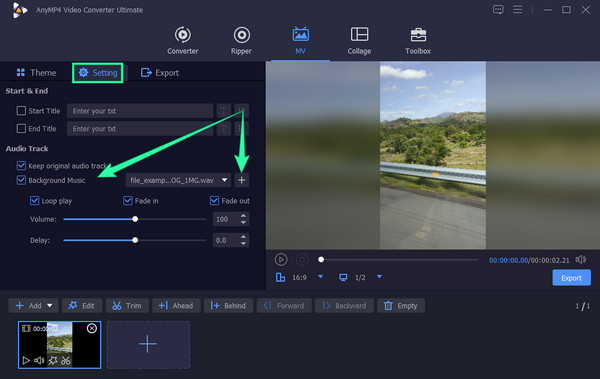Toggle Keep original audio track
600x379 pixels.
(x=21, y=165)
